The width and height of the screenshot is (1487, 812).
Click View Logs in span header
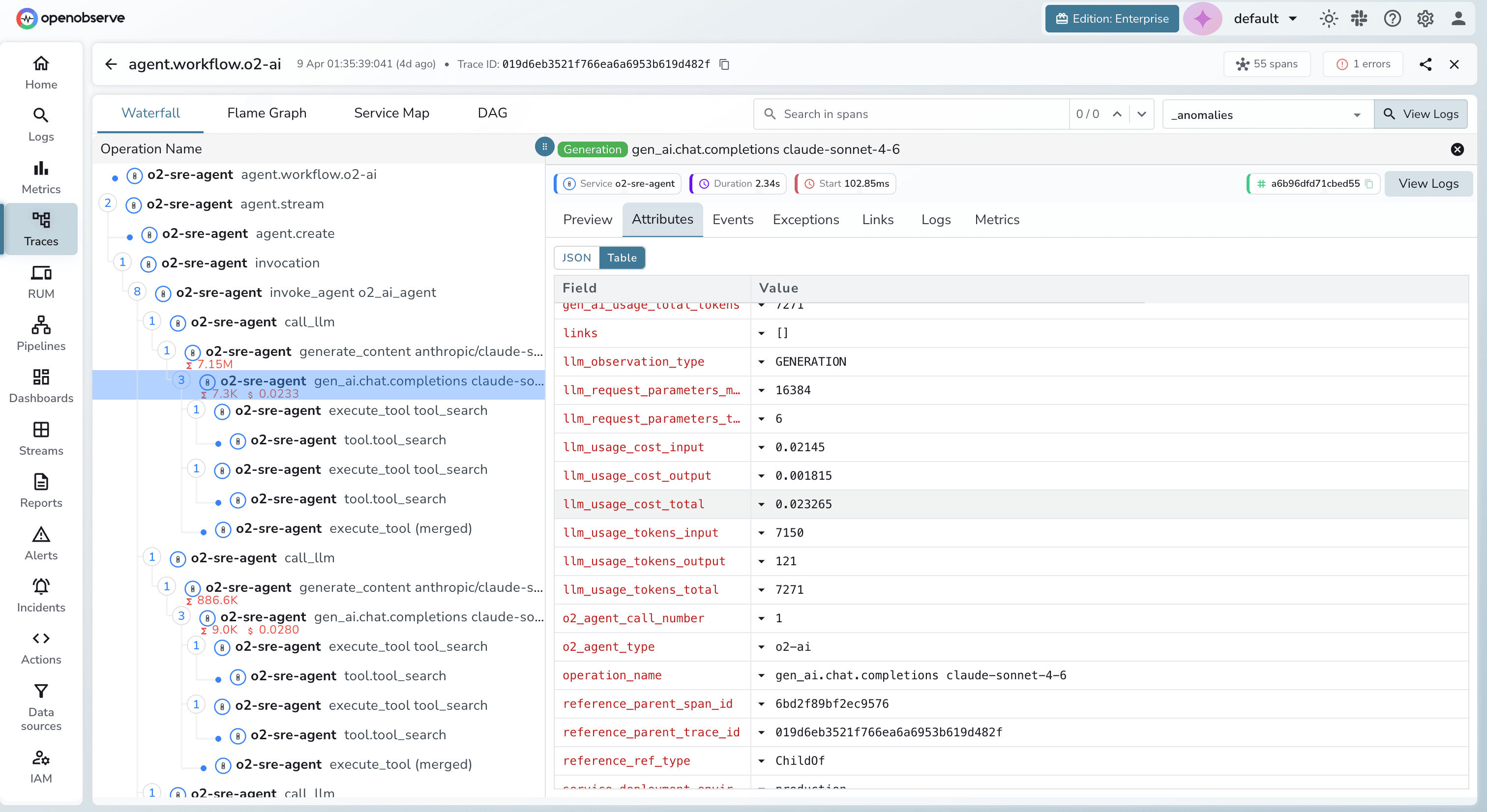point(1428,183)
